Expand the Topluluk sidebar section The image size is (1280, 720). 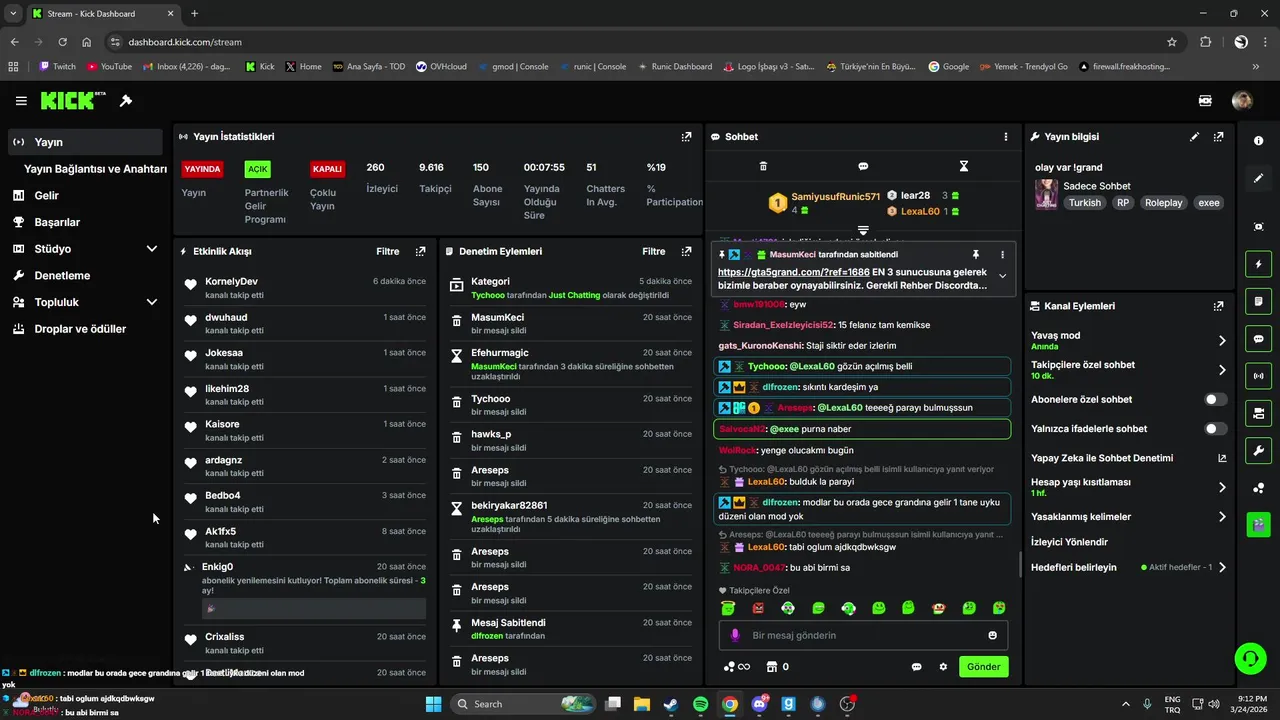coord(152,302)
